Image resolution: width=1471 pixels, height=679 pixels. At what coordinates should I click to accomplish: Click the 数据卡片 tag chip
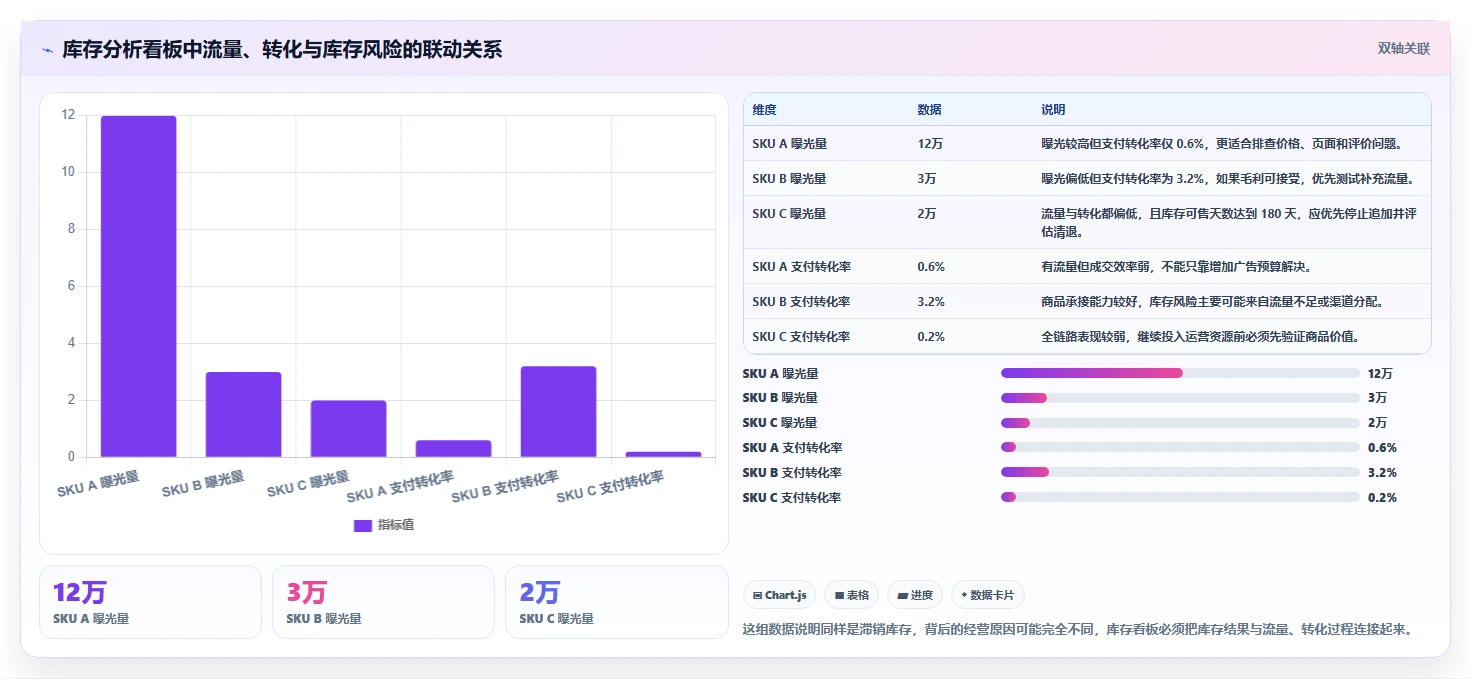[x=988, y=595]
